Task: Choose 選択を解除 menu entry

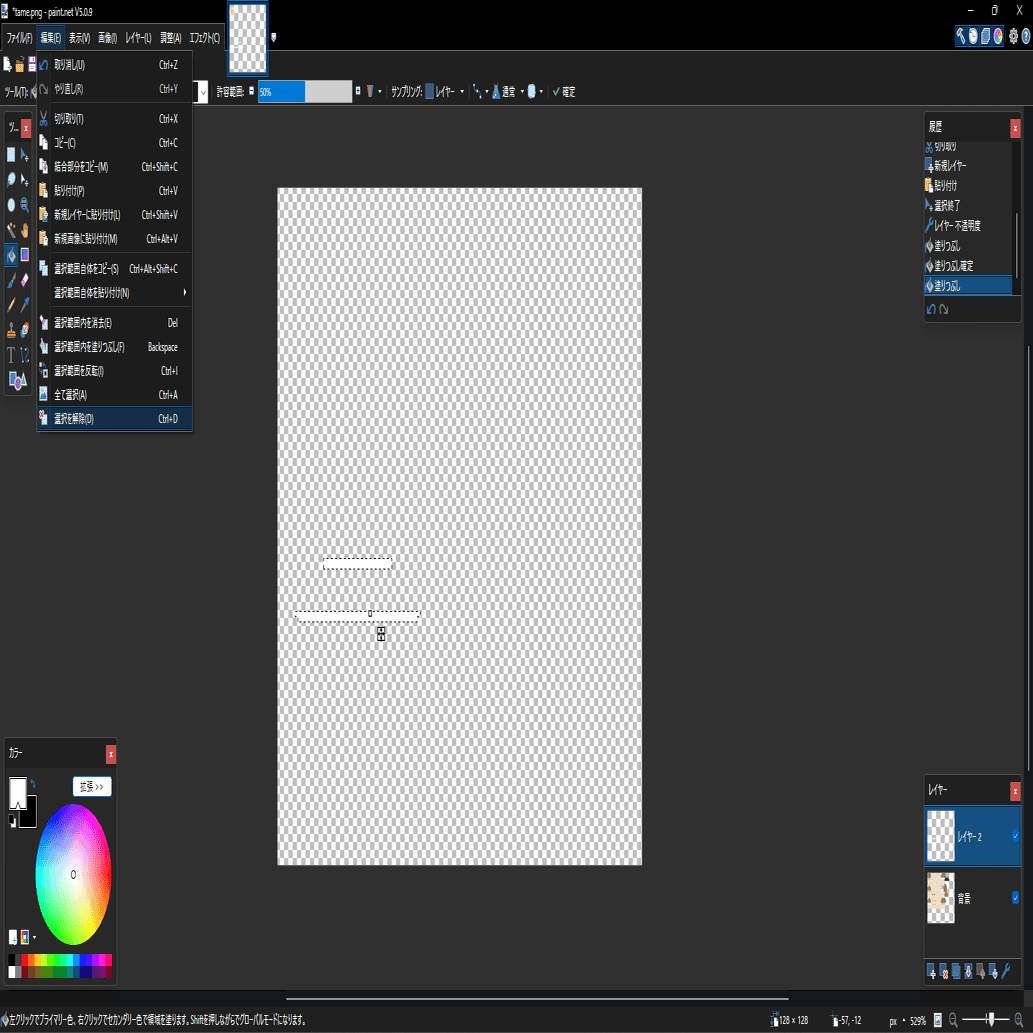Action: pos(115,419)
